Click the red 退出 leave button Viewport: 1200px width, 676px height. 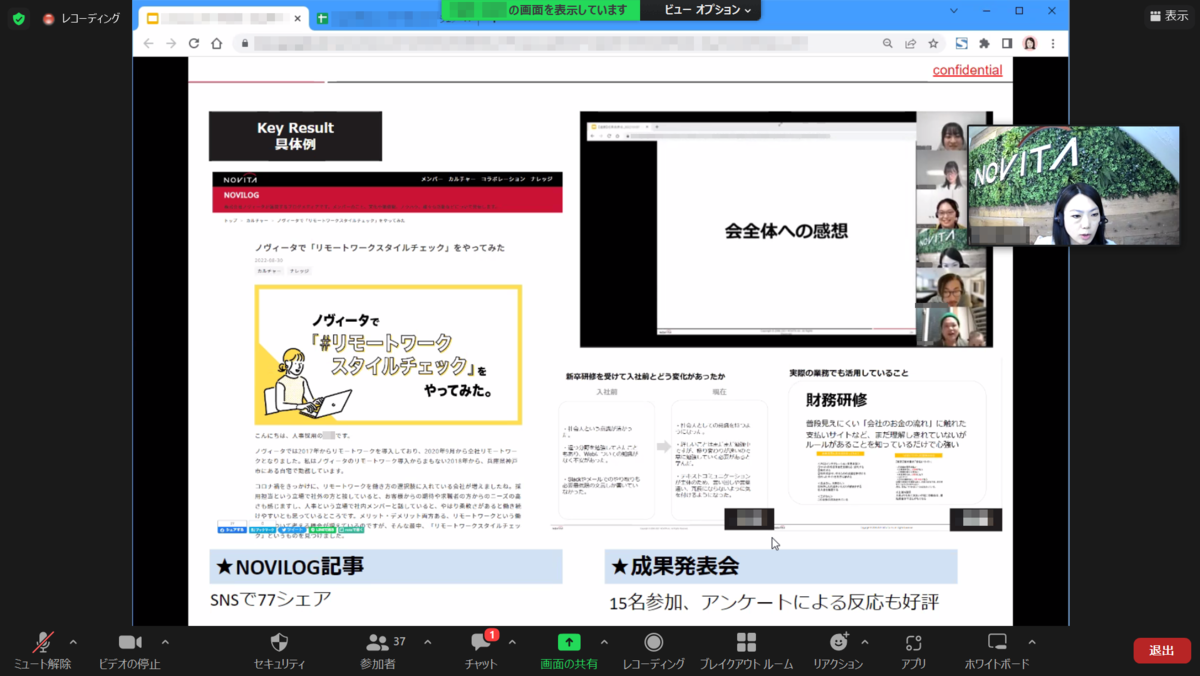coord(1162,650)
